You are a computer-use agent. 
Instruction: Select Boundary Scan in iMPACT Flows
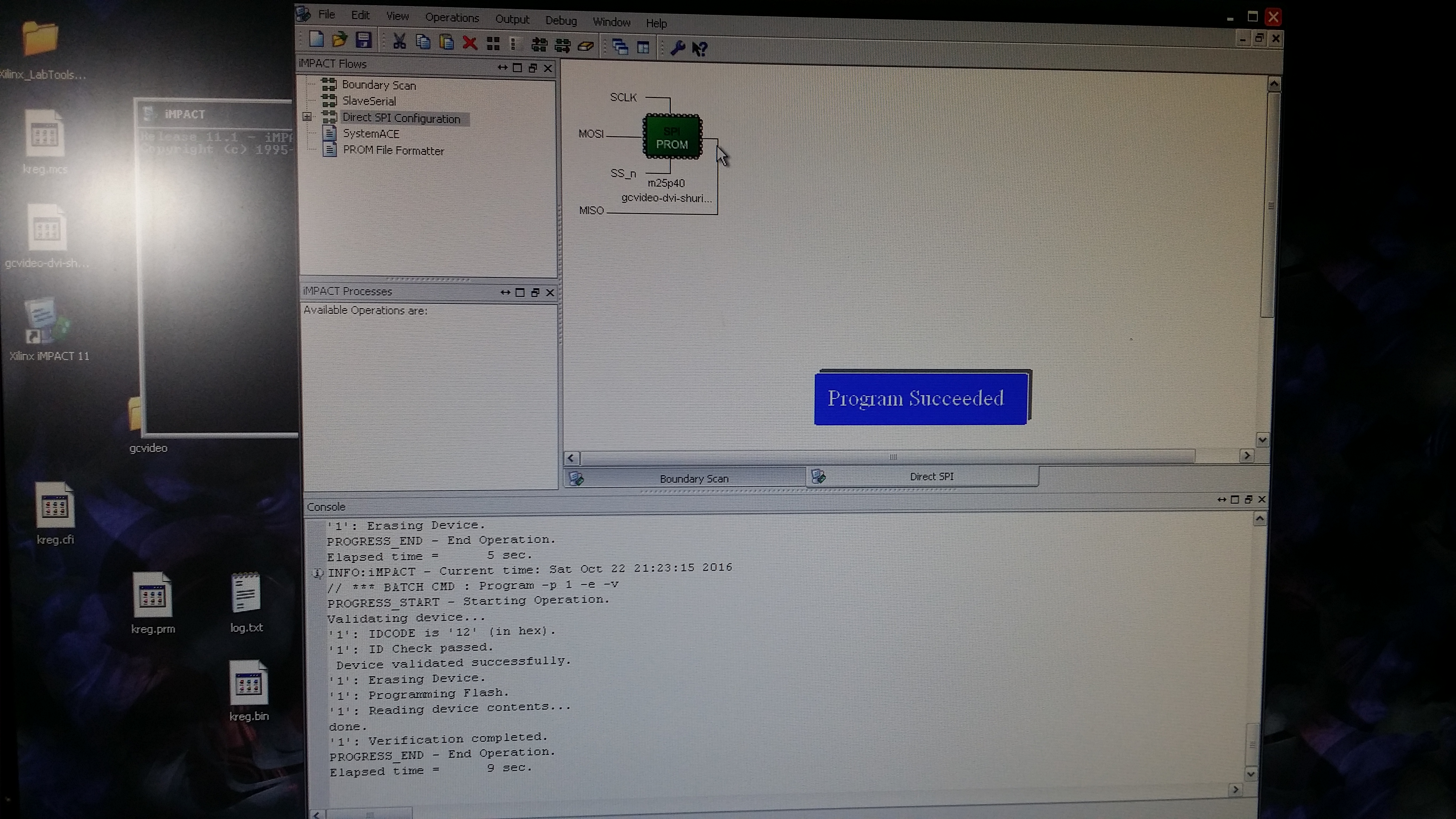click(x=379, y=85)
